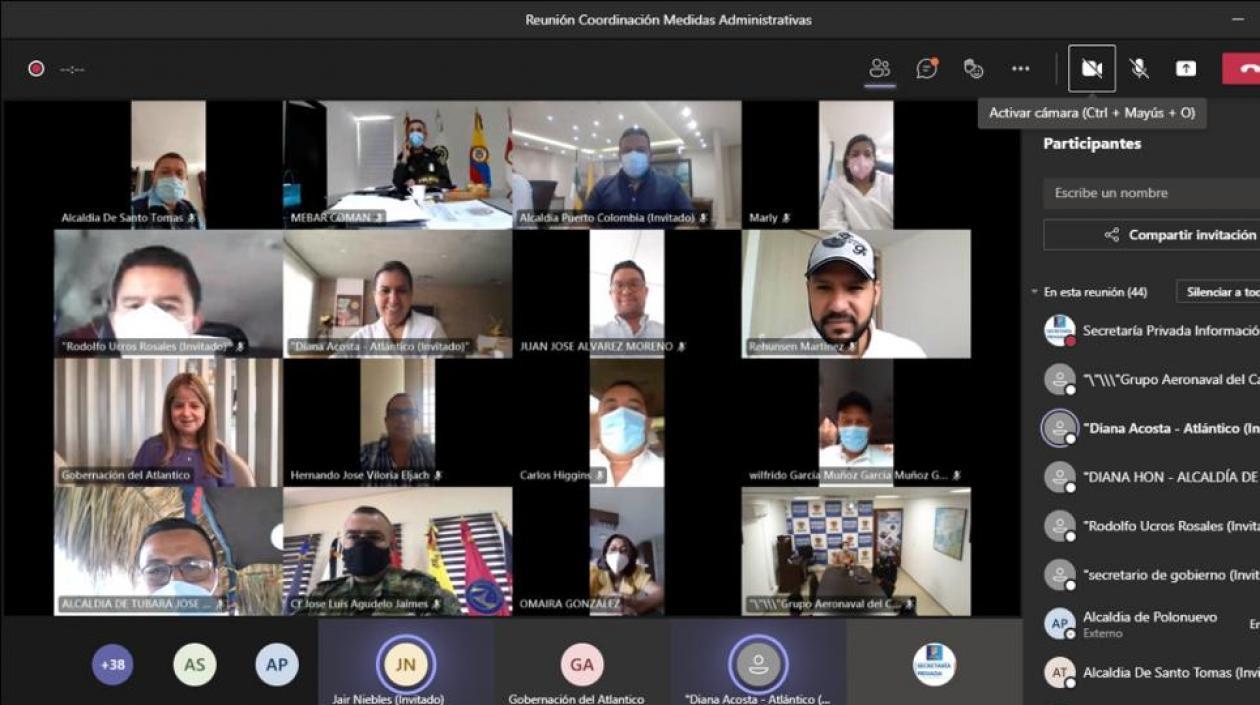
Task: Click the Escribe un nombre search field
Action: 1150,193
